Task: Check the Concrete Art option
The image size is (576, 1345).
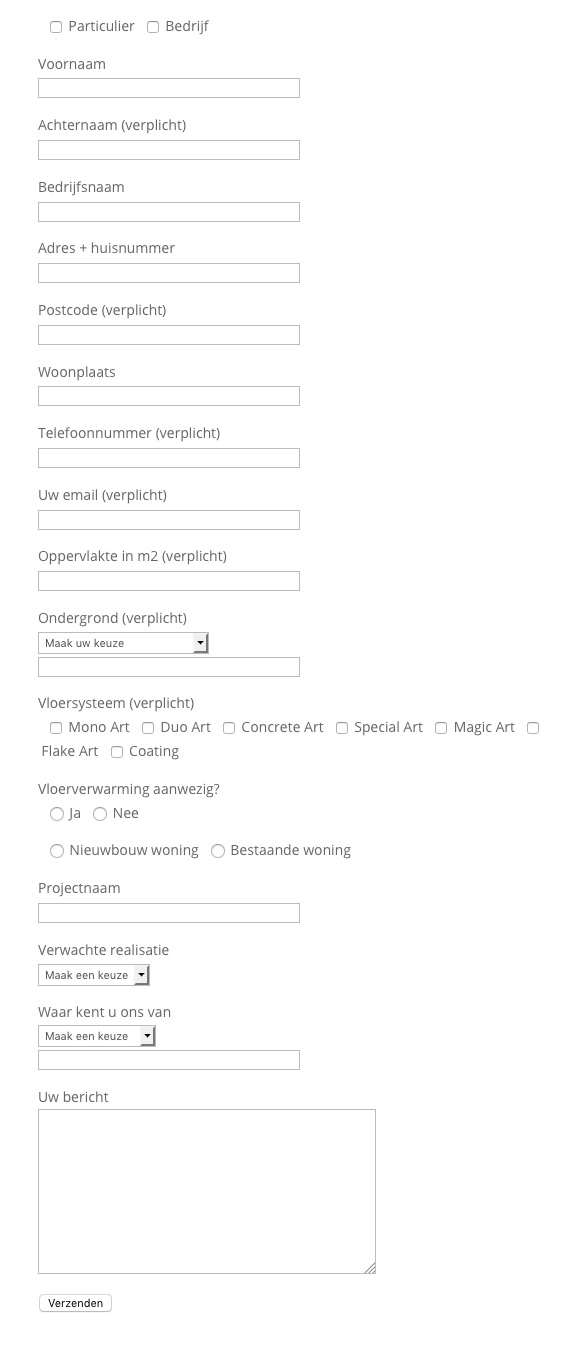Action: pyautogui.click(x=229, y=728)
